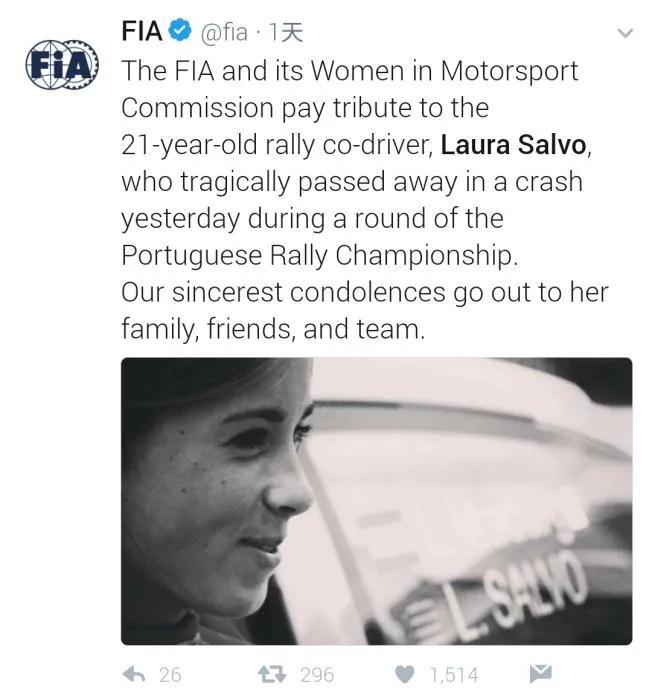
Task: Click the 1天 timestamp
Action: tap(285, 32)
